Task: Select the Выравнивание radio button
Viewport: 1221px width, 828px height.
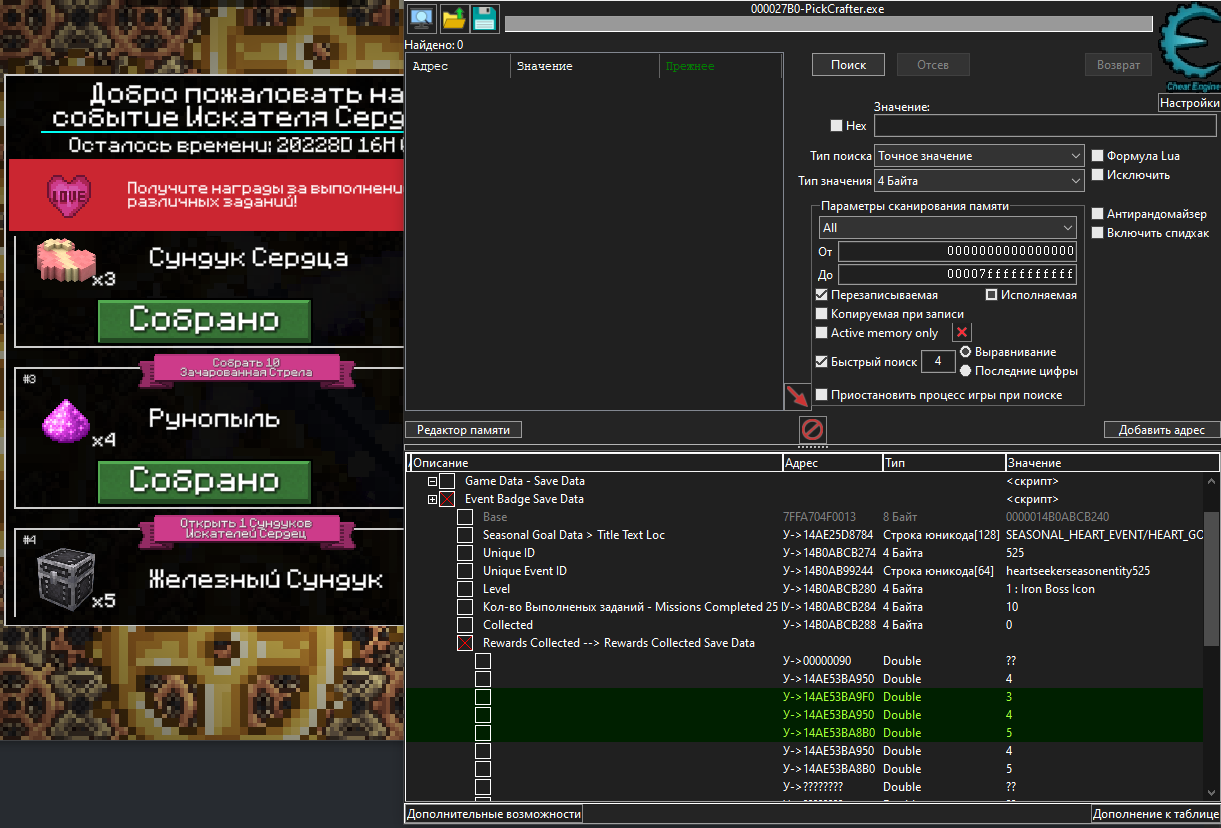Action: pos(966,352)
